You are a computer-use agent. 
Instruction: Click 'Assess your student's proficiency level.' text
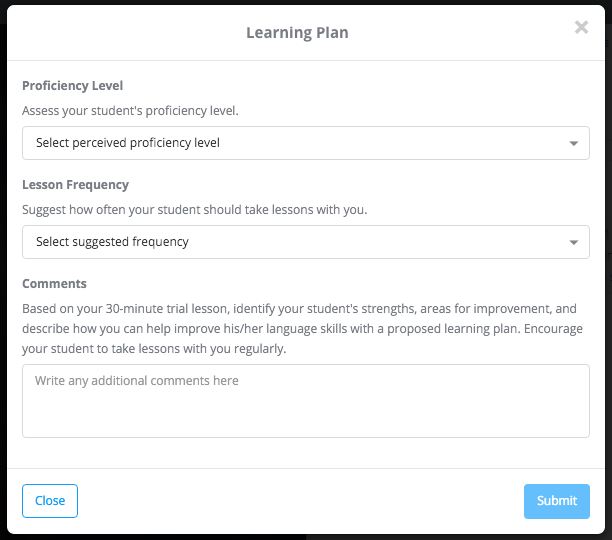click(130, 111)
